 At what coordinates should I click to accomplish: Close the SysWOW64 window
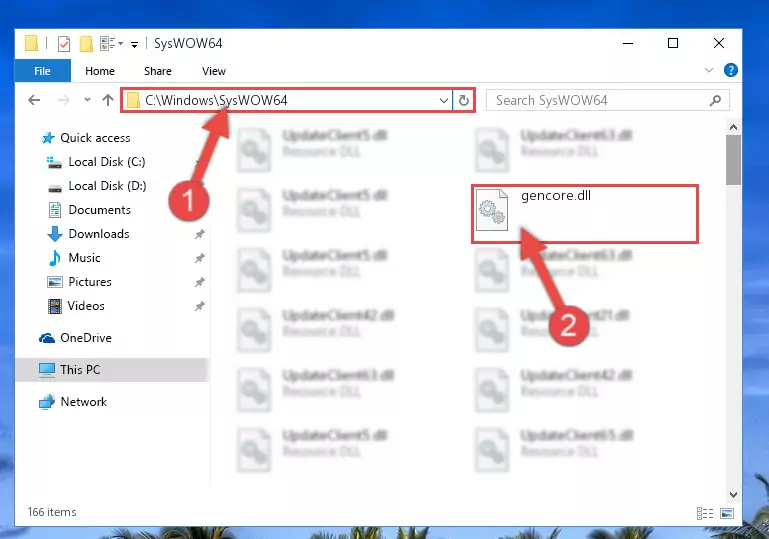[718, 43]
